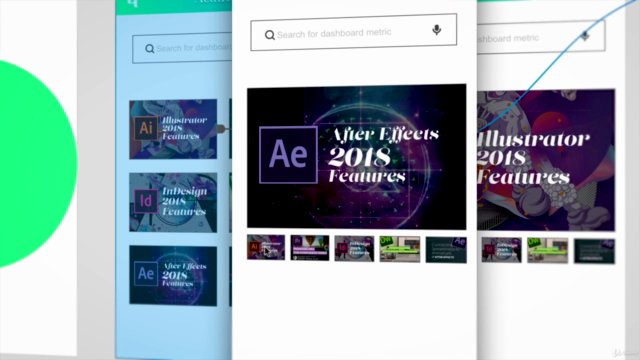Click the Dw Dreamweaver thumbnail in center strip
The width and height of the screenshot is (640, 360).
(400, 249)
